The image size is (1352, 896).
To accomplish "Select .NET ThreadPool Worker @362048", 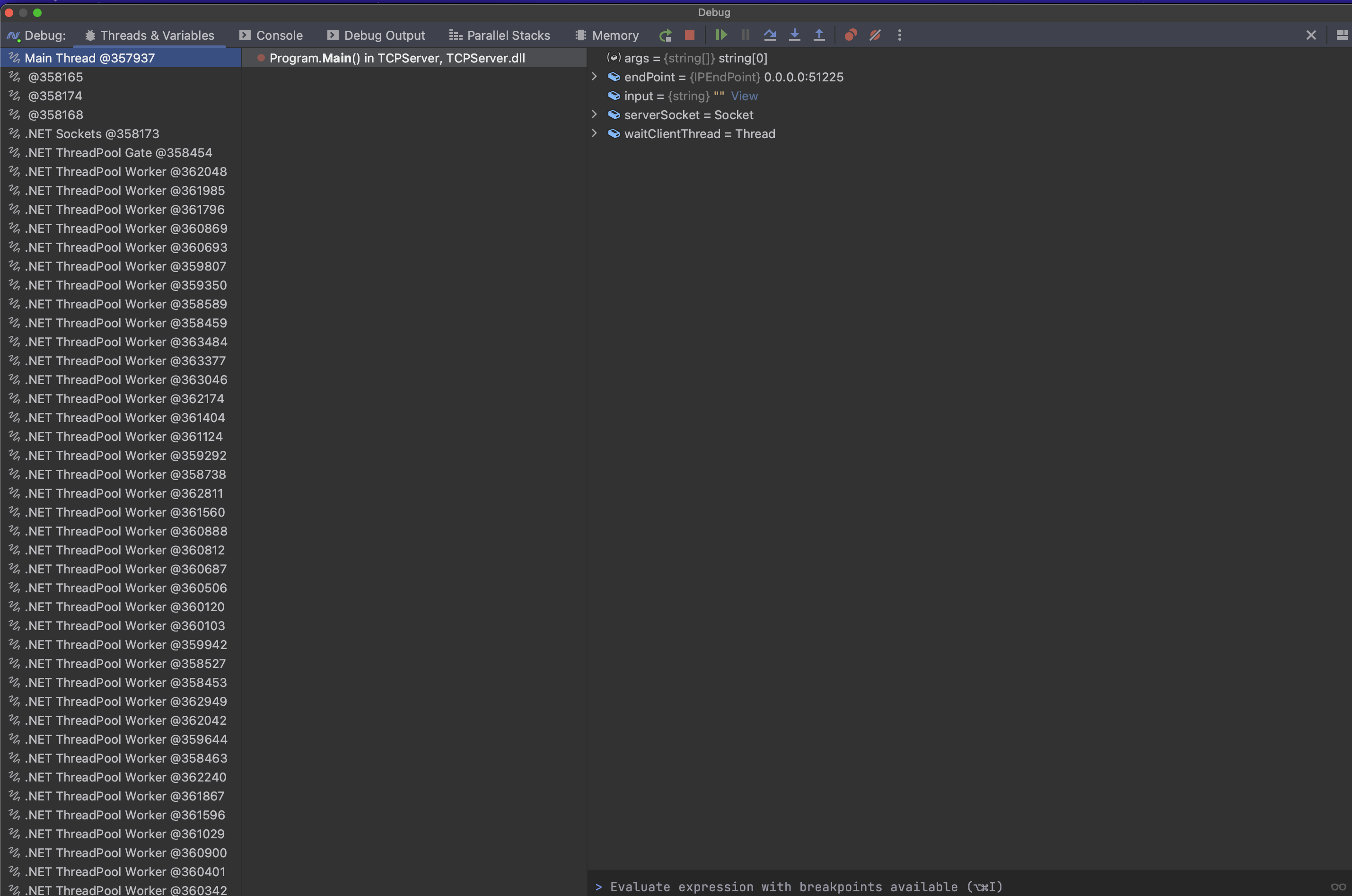I will [x=121, y=171].
